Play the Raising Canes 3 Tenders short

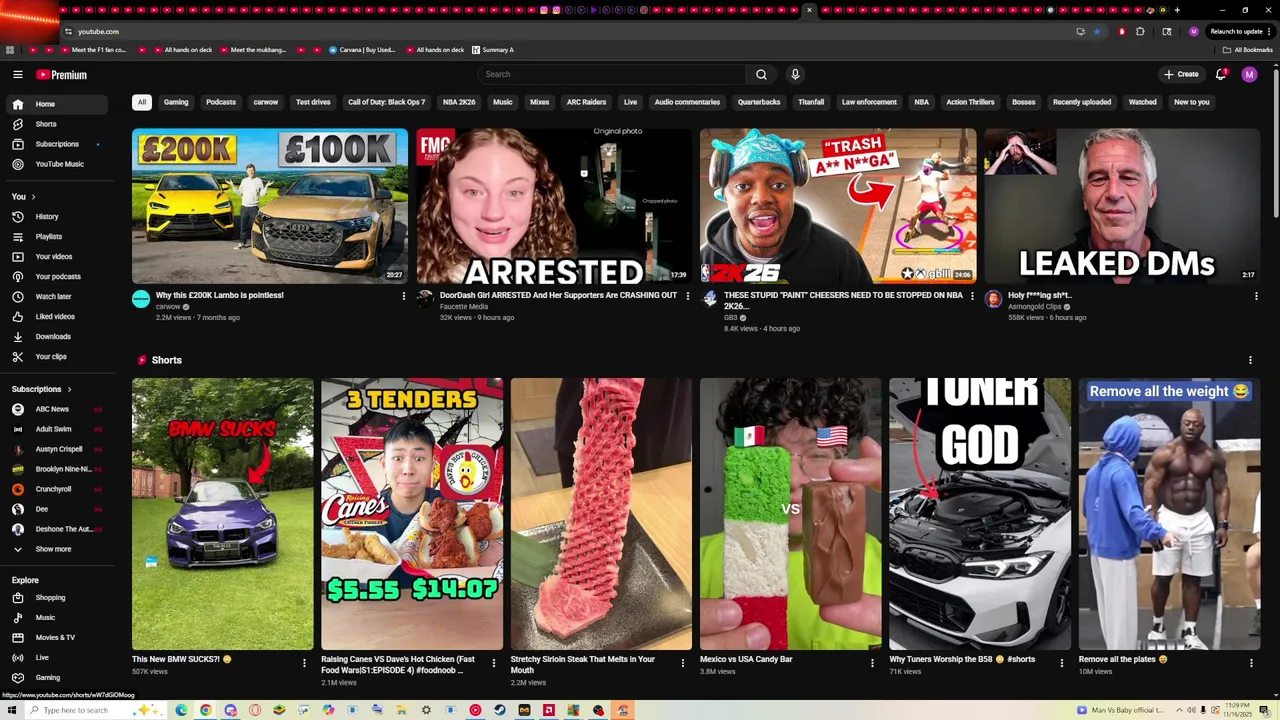click(412, 514)
